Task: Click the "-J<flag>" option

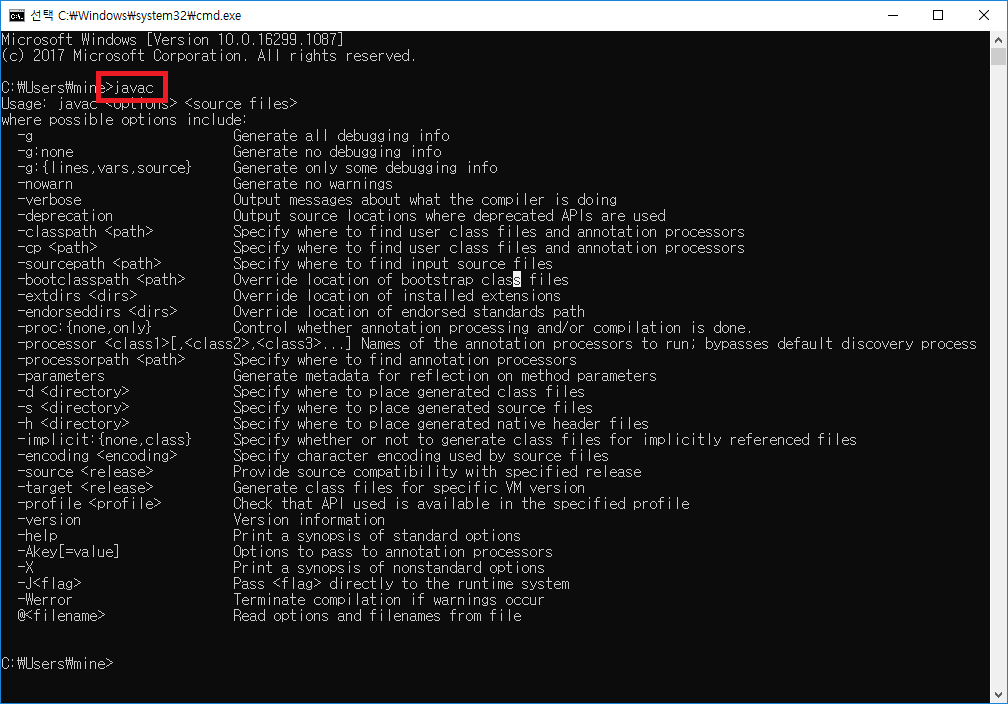Action: [x=50, y=584]
